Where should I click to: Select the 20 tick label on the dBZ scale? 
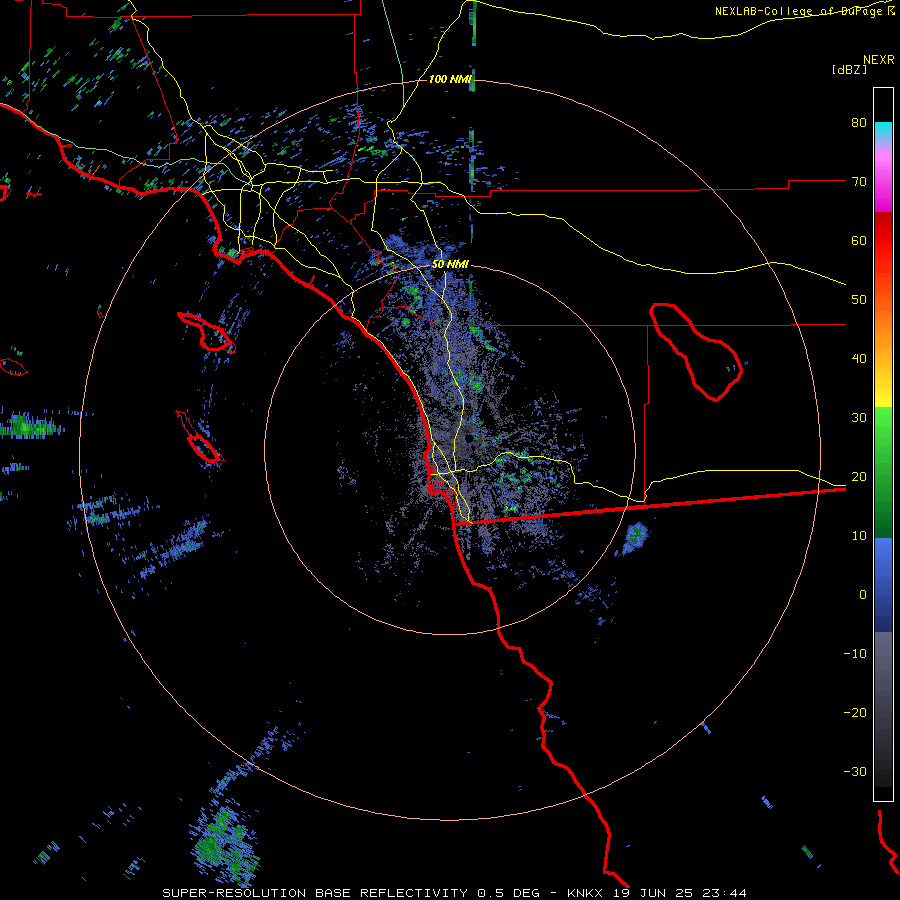[x=859, y=477]
